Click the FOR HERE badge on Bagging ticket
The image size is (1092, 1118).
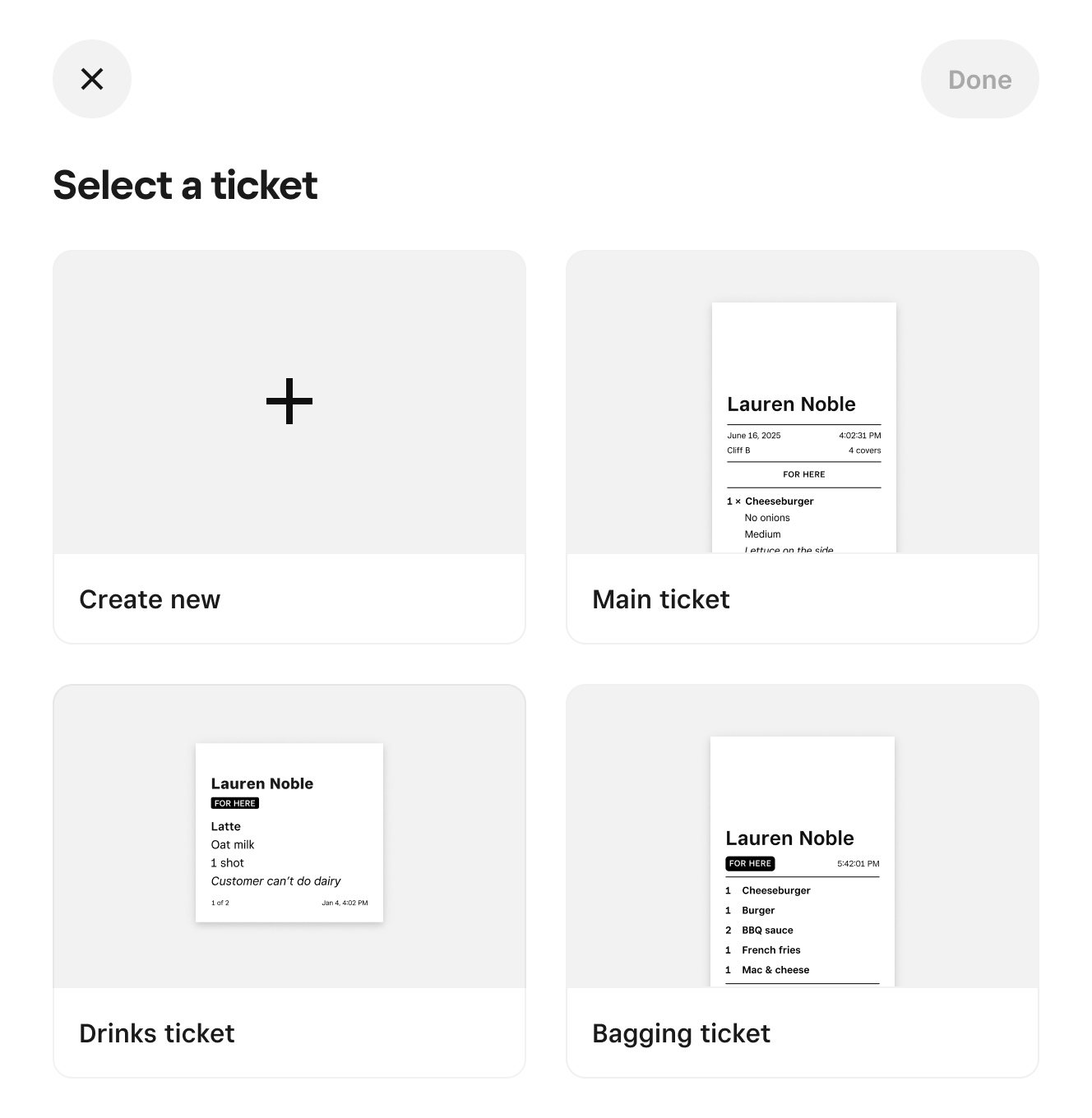750,864
